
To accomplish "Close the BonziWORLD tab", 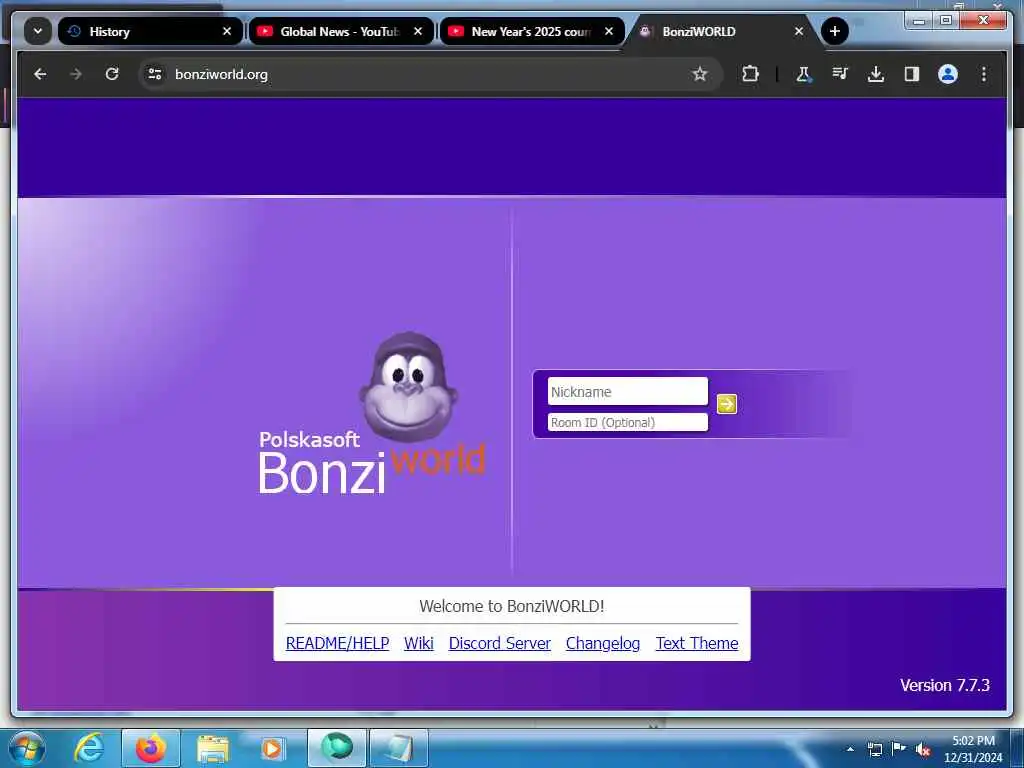I will click(799, 31).
